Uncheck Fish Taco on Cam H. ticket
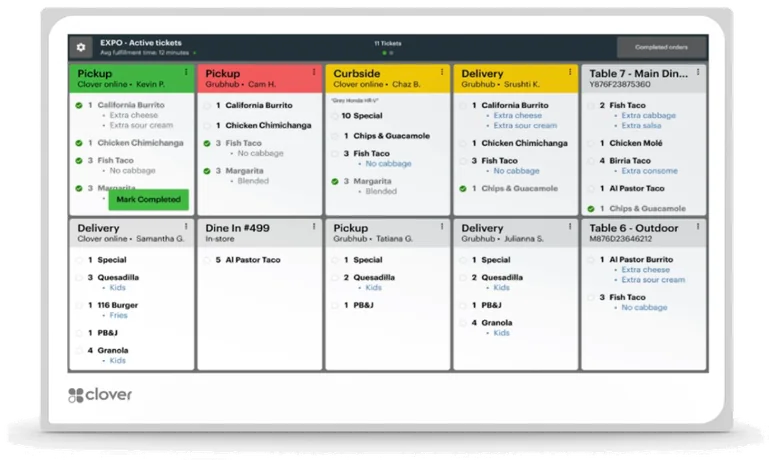The image size is (769, 460). click(x=207, y=143)
